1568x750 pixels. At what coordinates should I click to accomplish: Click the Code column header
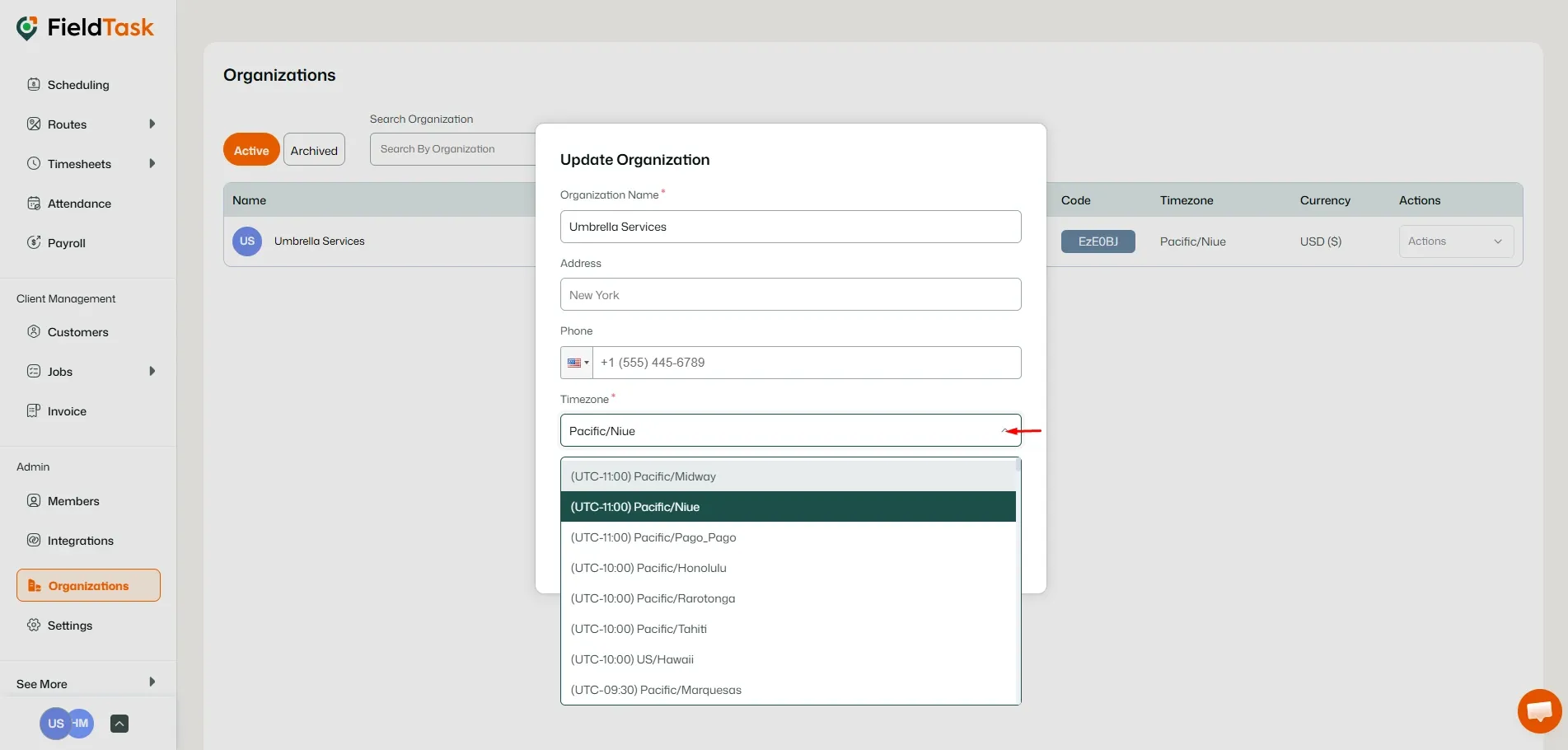click(x=1075, y=200)
